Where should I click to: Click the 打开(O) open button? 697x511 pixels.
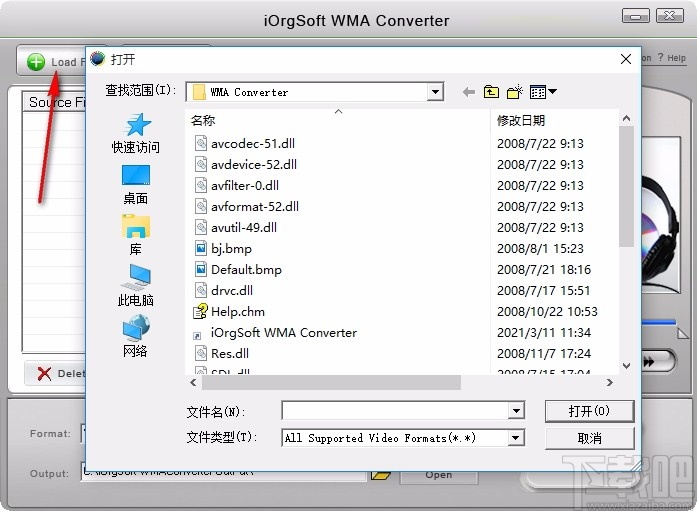(589, 411)
